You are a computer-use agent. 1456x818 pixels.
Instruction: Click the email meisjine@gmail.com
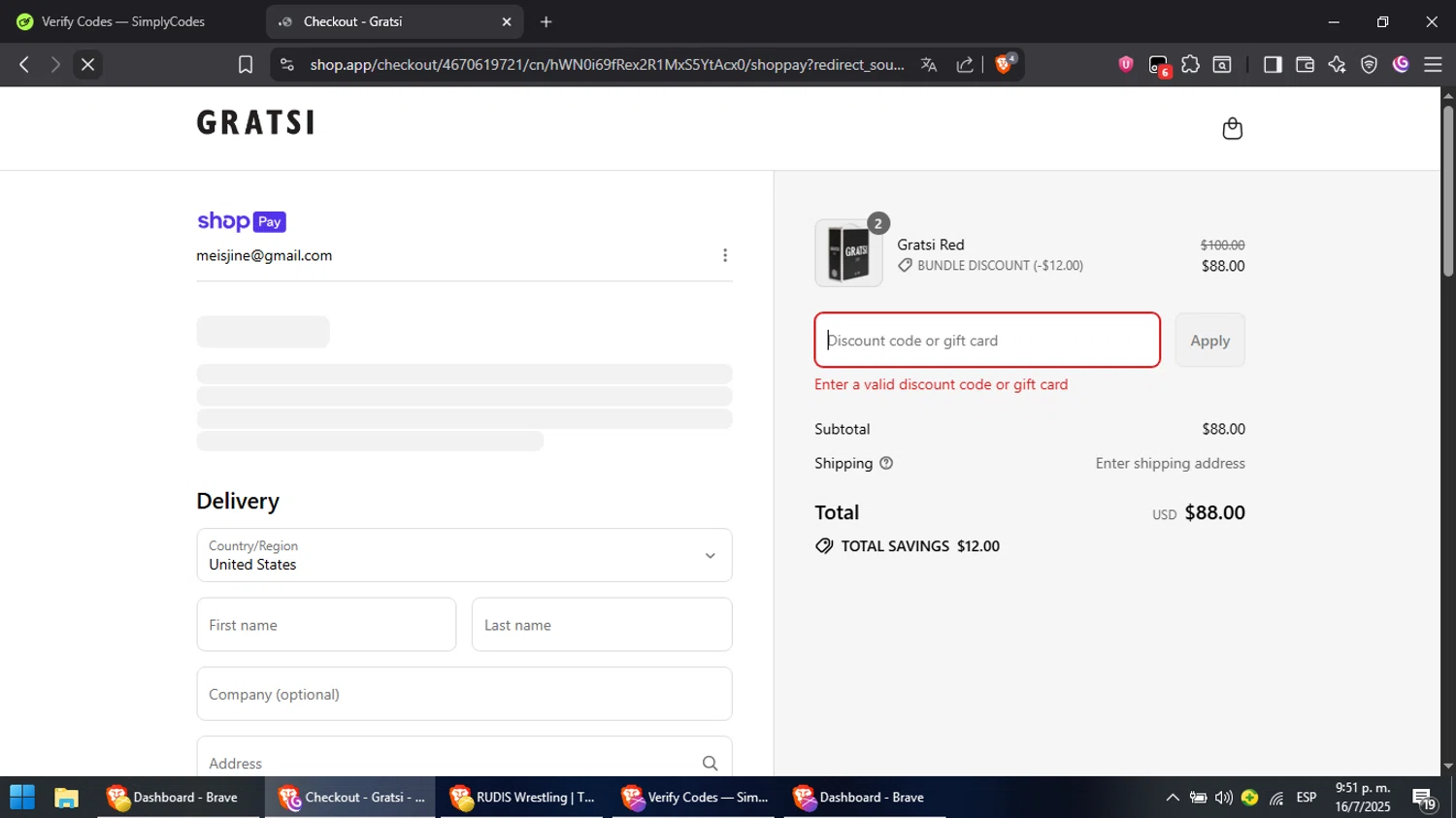point(264,255)
